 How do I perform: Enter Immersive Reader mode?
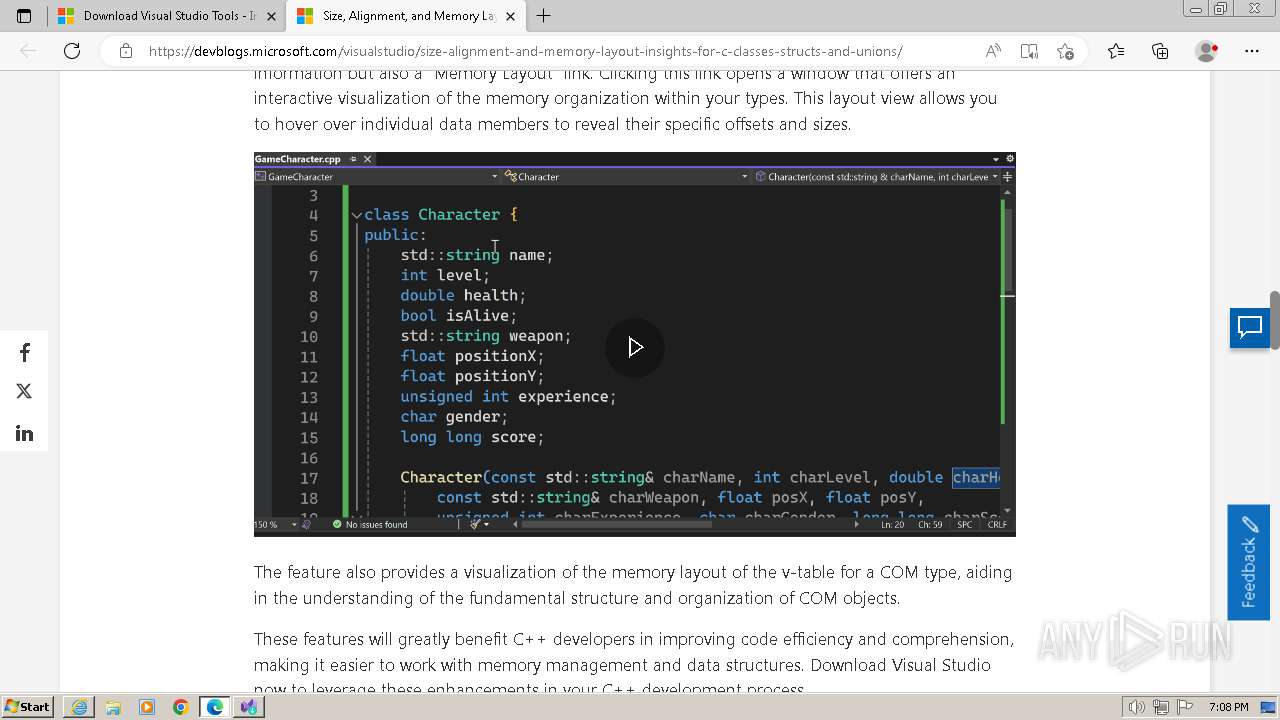click(x=1029, y=51)
